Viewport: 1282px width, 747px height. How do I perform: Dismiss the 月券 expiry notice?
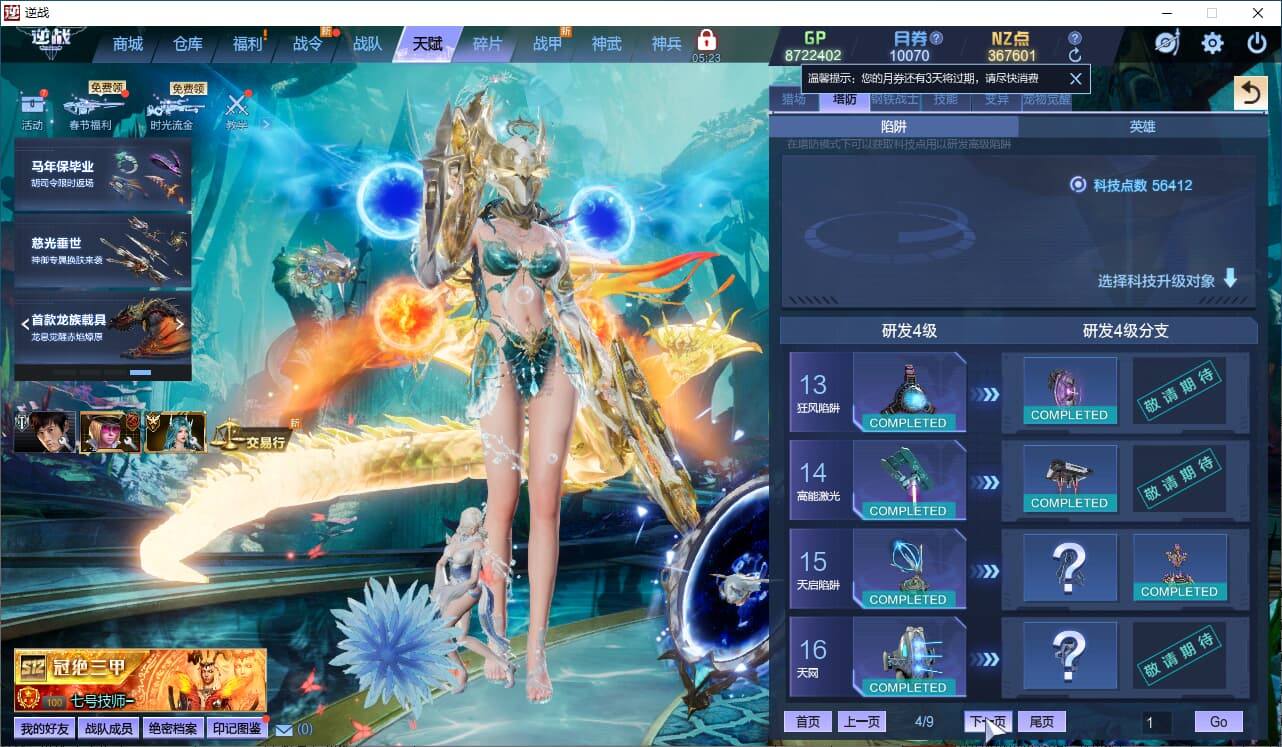tap(1076, 78)
